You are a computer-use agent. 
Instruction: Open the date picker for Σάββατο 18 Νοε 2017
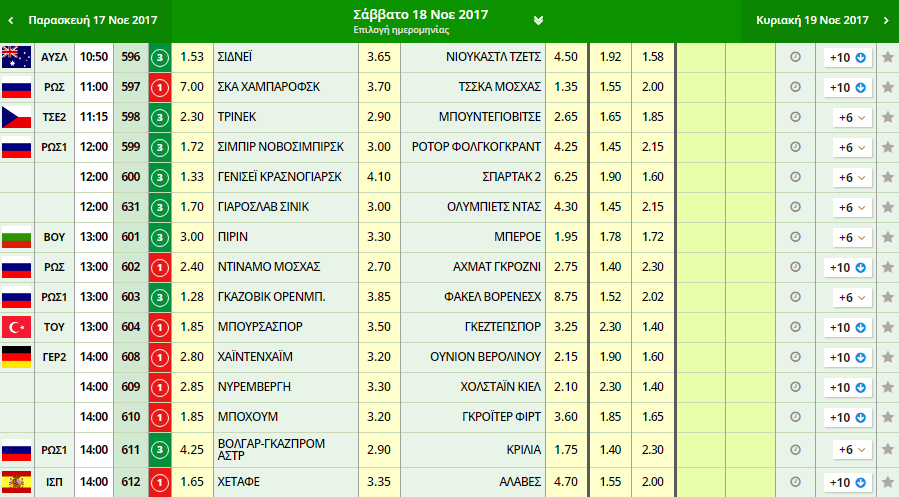coord(538,20)
